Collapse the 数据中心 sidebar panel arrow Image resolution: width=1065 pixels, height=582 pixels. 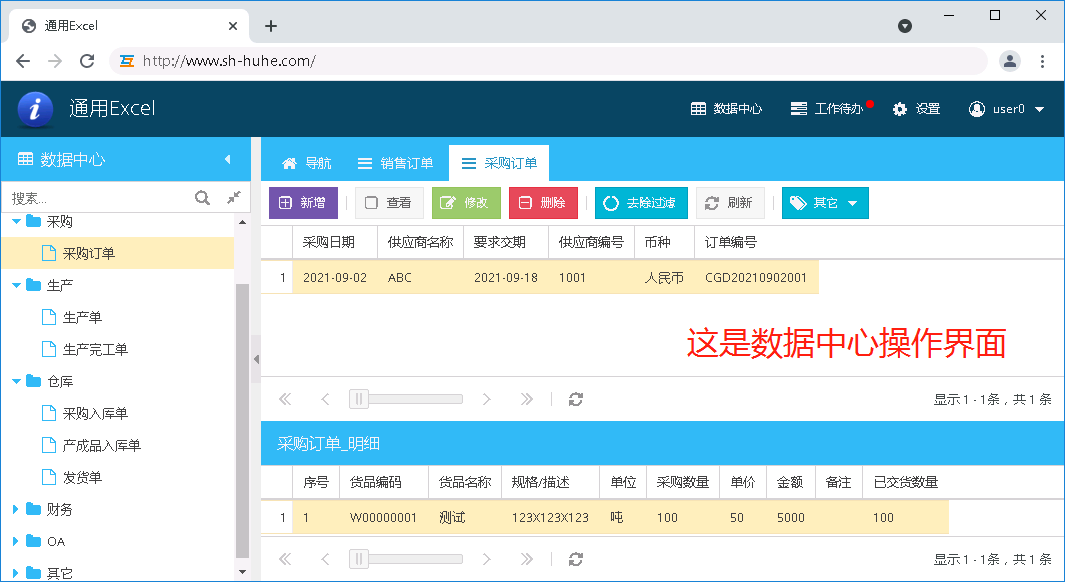tap(227, 159)
